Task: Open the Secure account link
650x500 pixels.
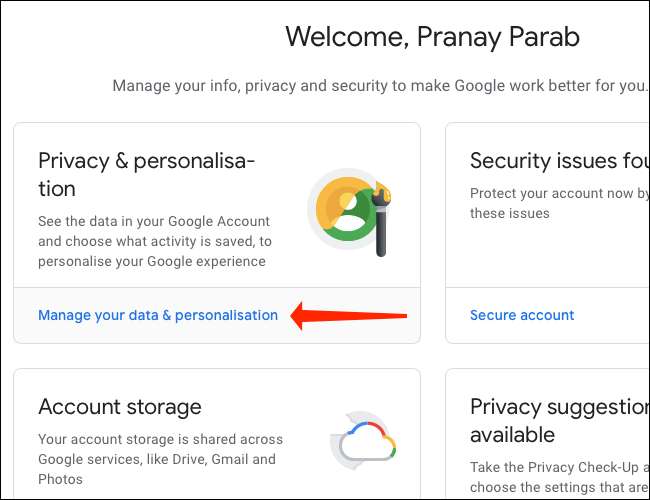Action: pyautogui.click(x=522, y=315)
